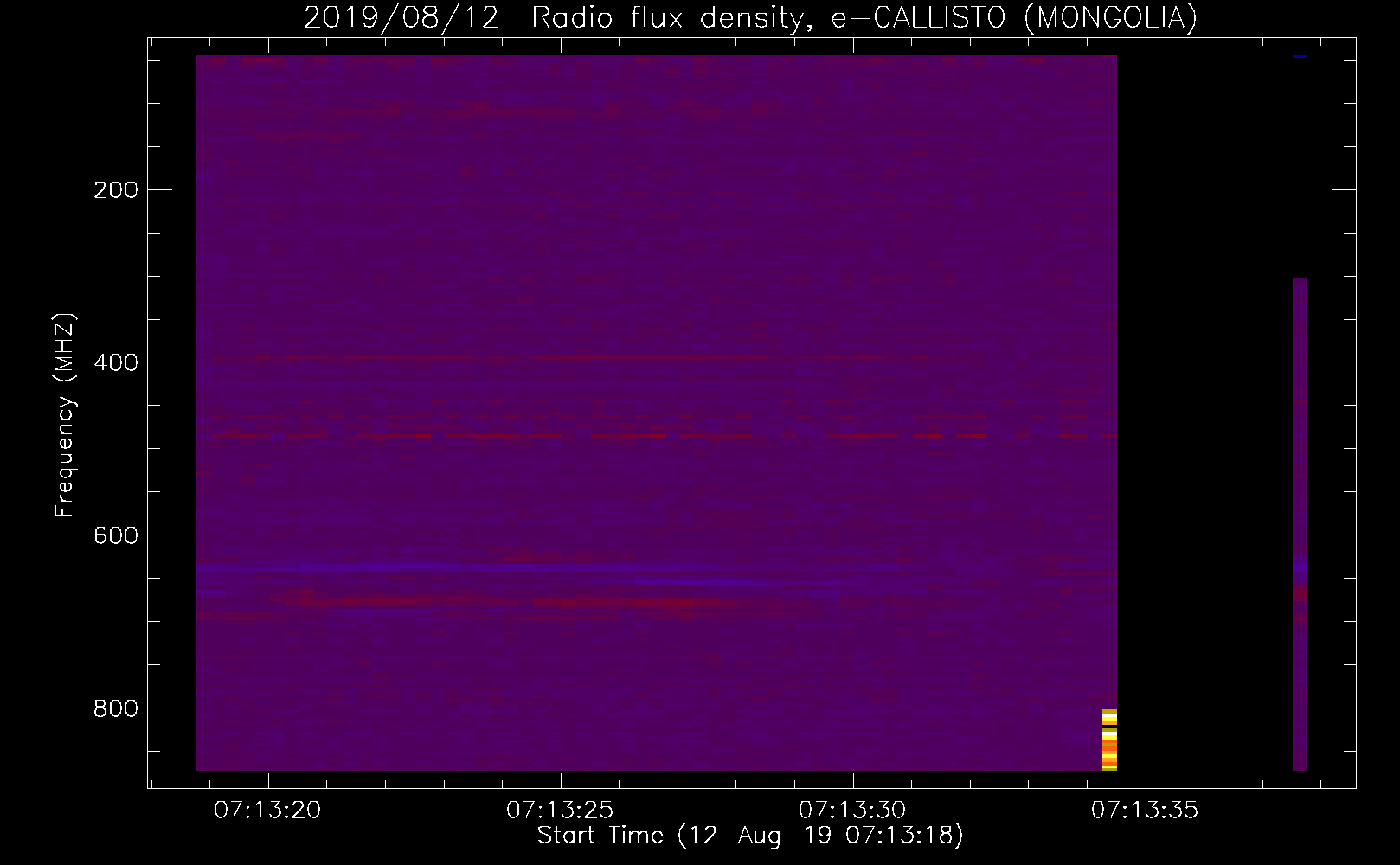
Task: Click the 400 frequency tick label
Action: pyautogui.click(x=116, y=362)
